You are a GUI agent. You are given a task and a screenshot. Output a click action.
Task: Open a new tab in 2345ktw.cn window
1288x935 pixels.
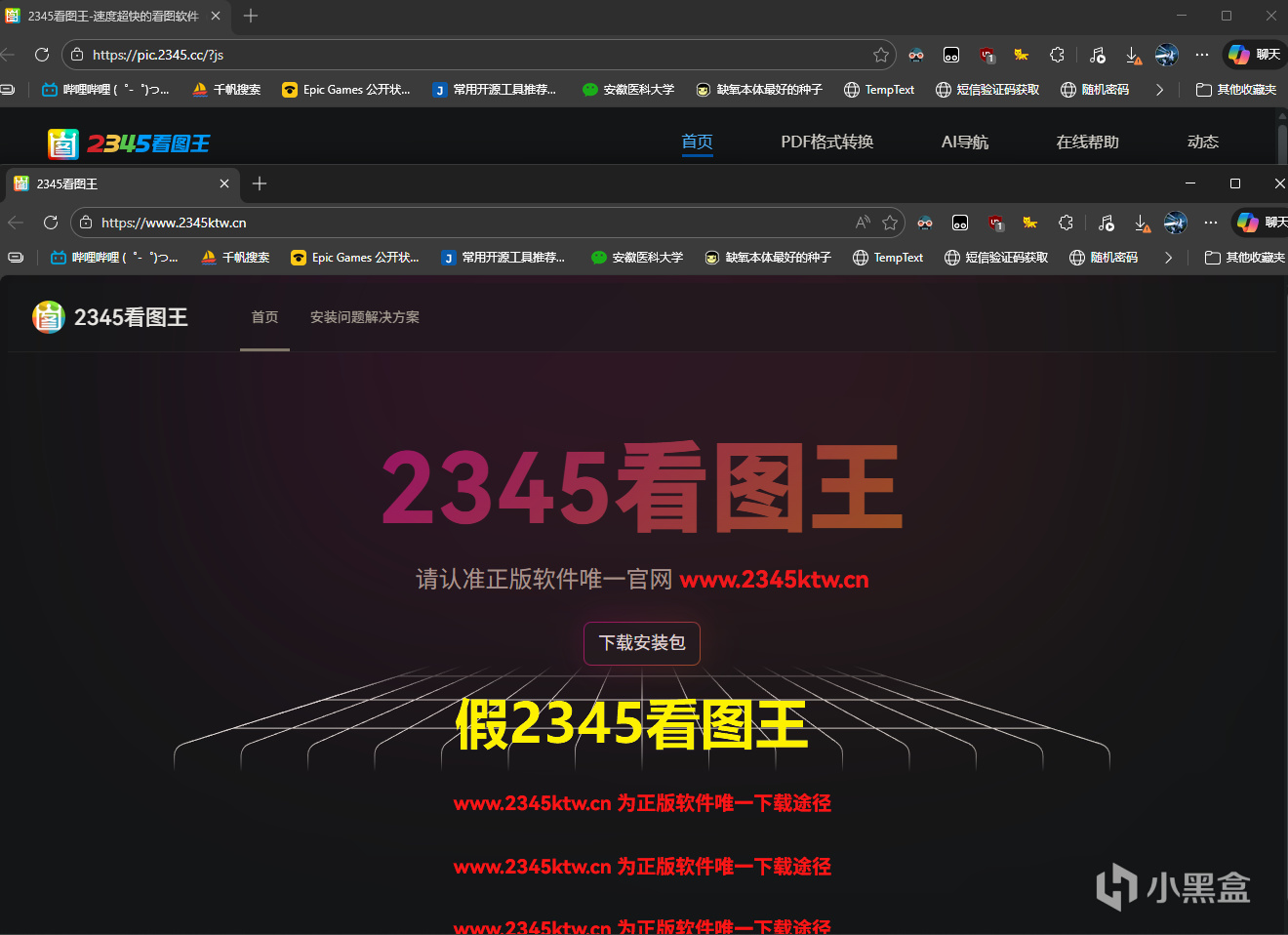point(260,183)
